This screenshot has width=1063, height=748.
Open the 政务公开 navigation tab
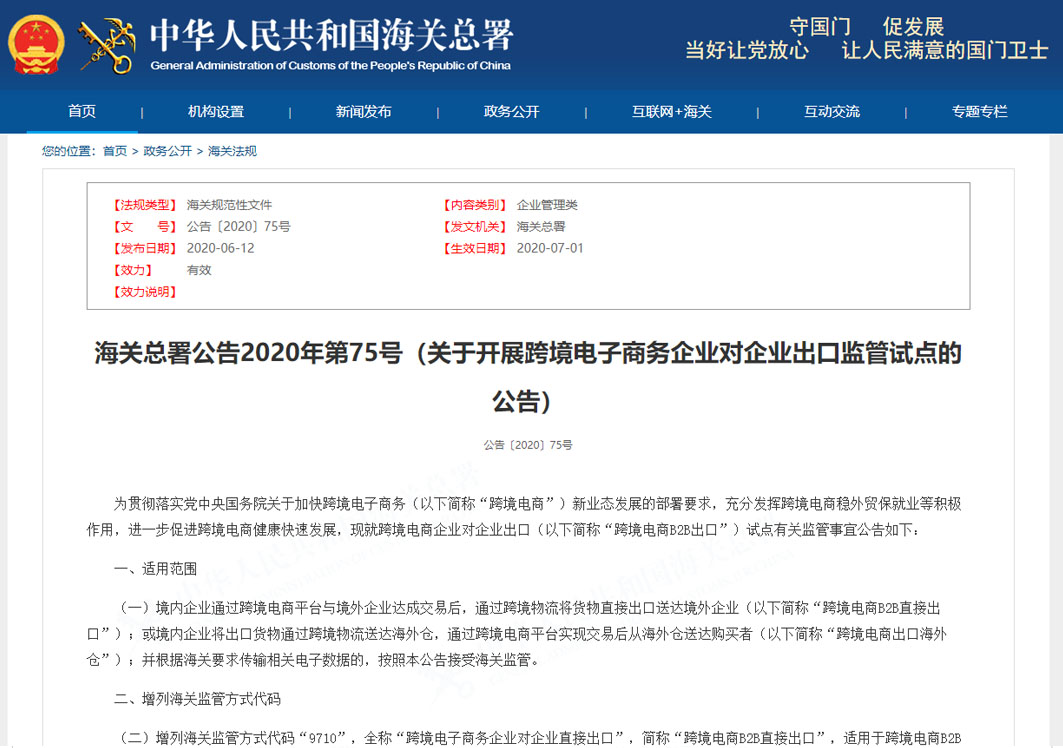pyautogui.click(x=512, y=111)
